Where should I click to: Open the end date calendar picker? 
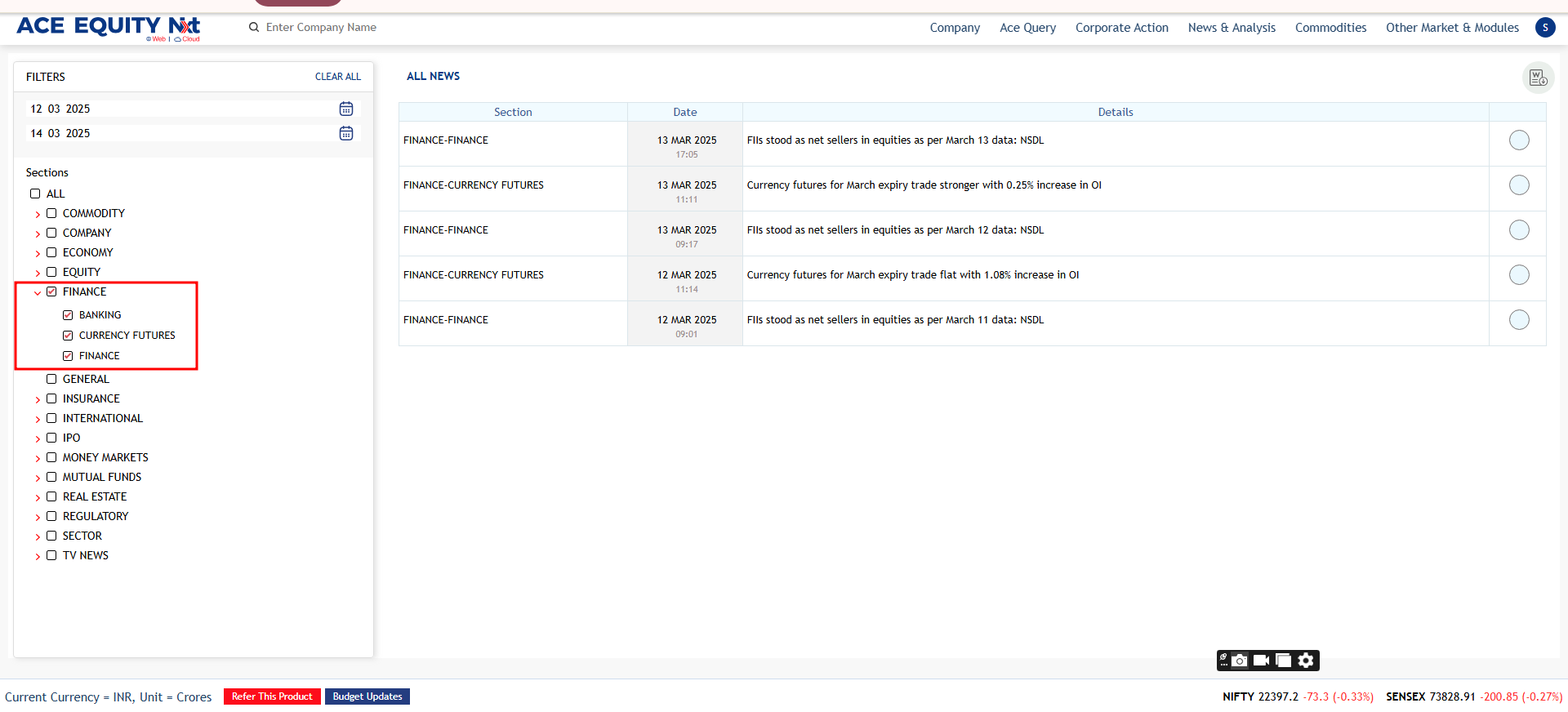pyautogui.click(x=346, y=133)
